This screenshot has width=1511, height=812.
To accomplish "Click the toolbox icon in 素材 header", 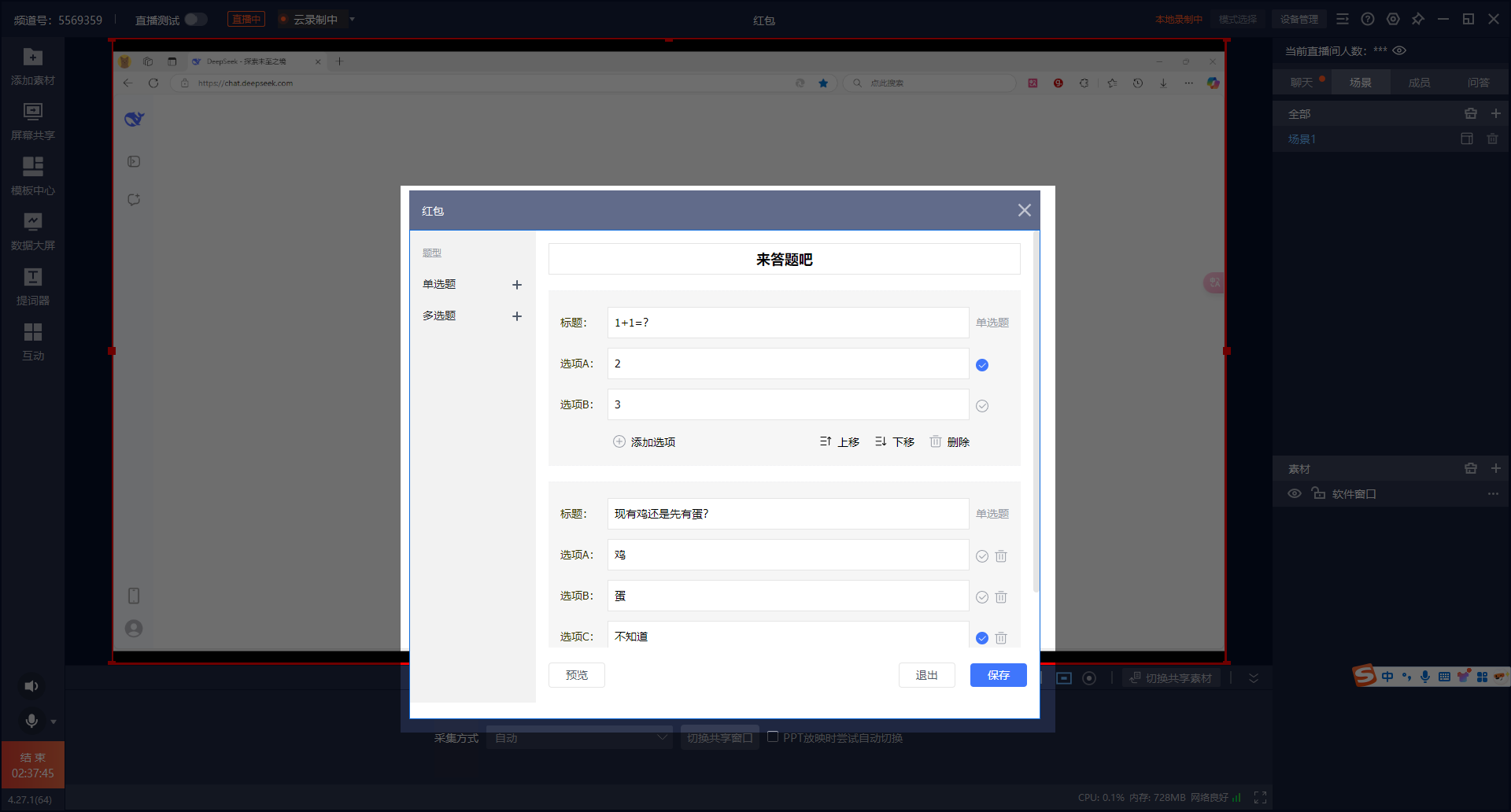I will (1471, 469).
